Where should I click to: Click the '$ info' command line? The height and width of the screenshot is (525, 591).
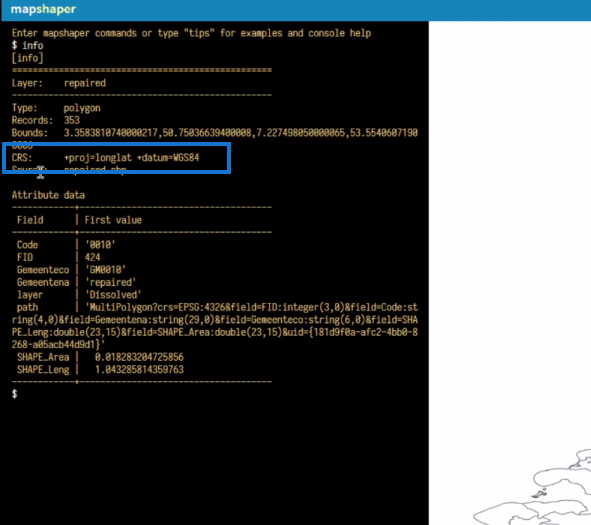(28, 46)
